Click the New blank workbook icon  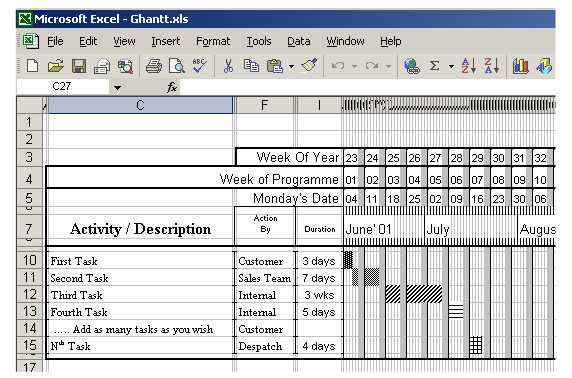coord(32,66)
